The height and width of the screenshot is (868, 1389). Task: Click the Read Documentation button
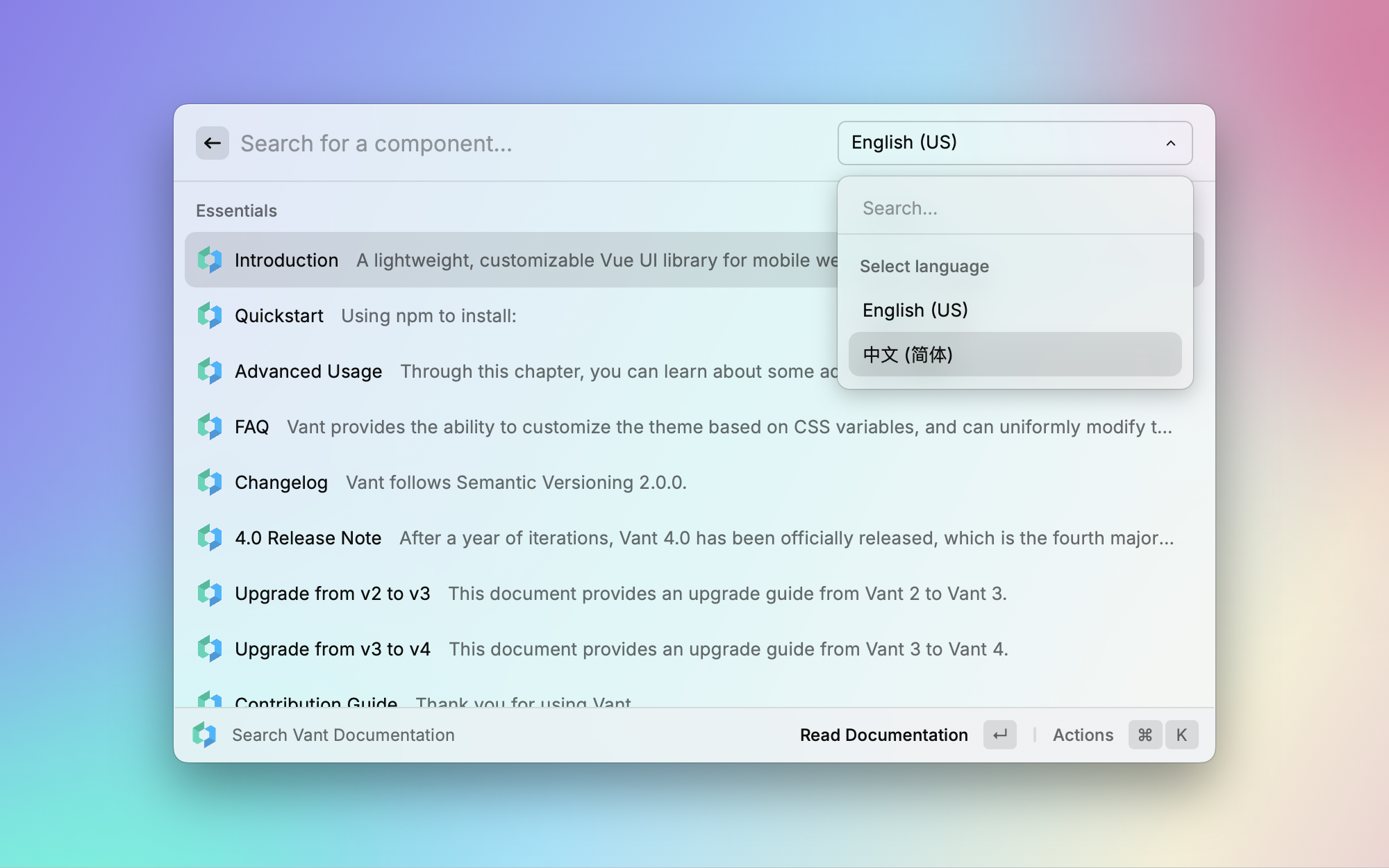[884, 734]
